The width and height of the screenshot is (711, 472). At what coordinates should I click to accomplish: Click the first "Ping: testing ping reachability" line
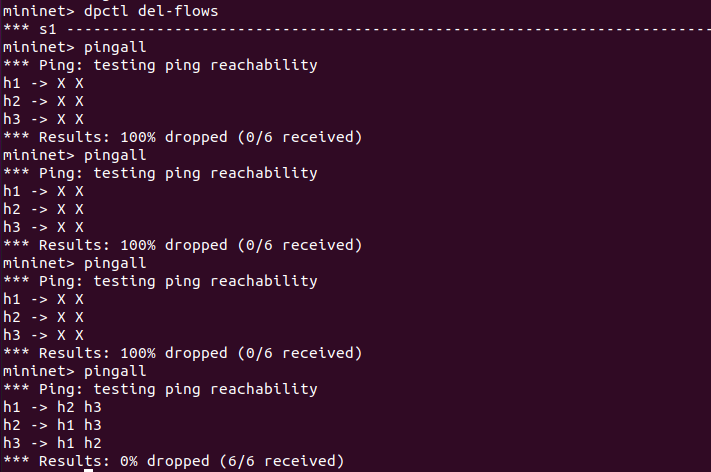(x=160, y=65)
